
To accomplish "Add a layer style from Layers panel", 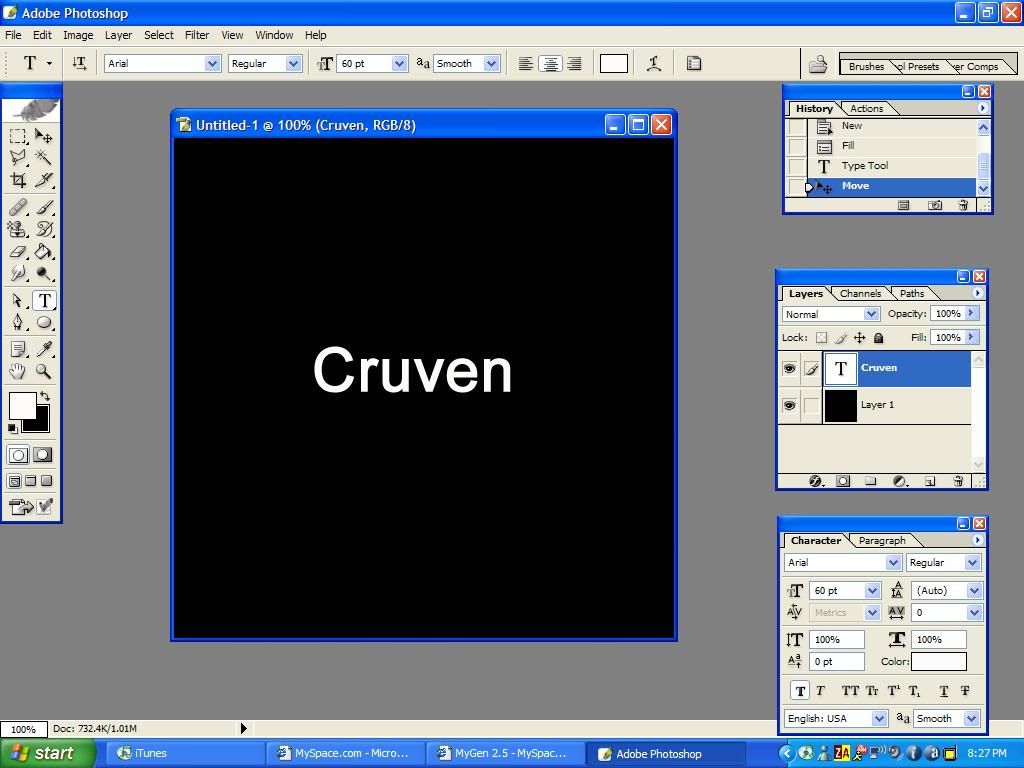I will pos(816,481).
